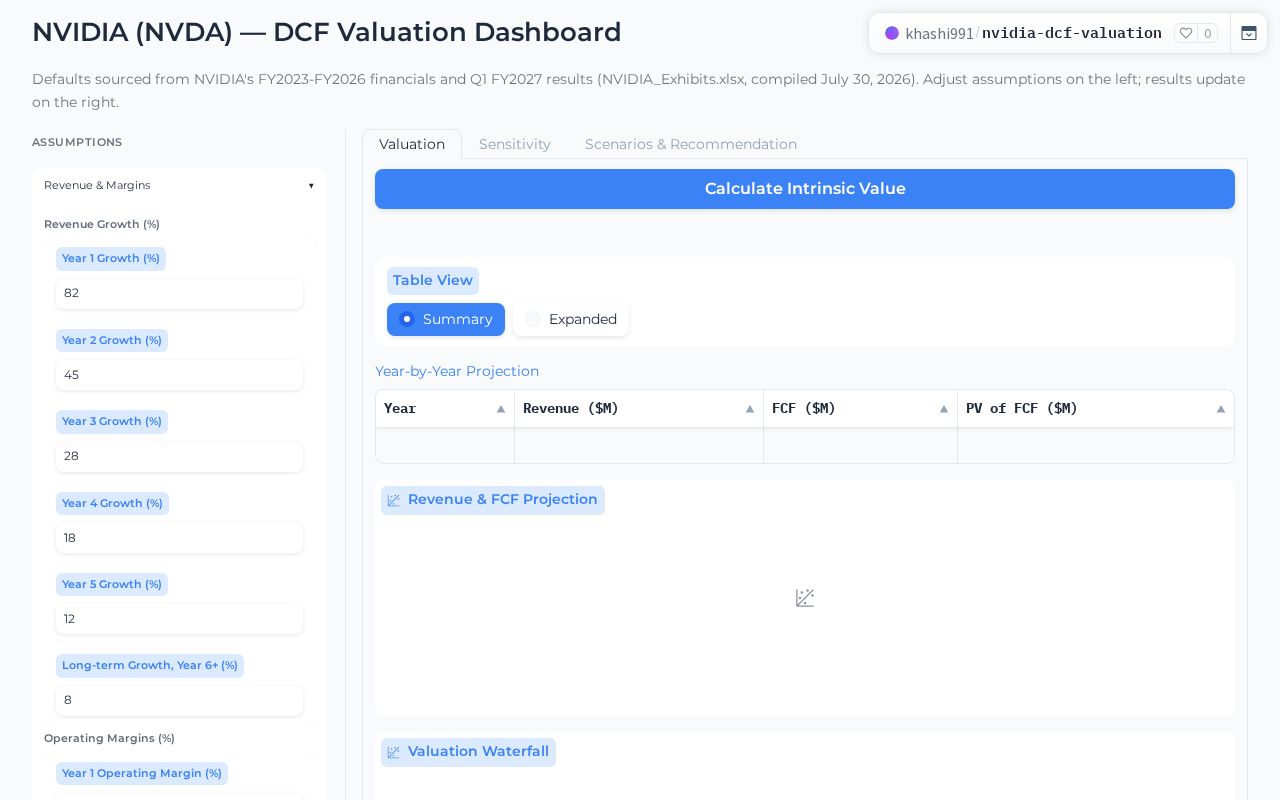Sort table by PV of FCF ($M) arrow
The image size is (1280, 800).
coord(1221,409)
